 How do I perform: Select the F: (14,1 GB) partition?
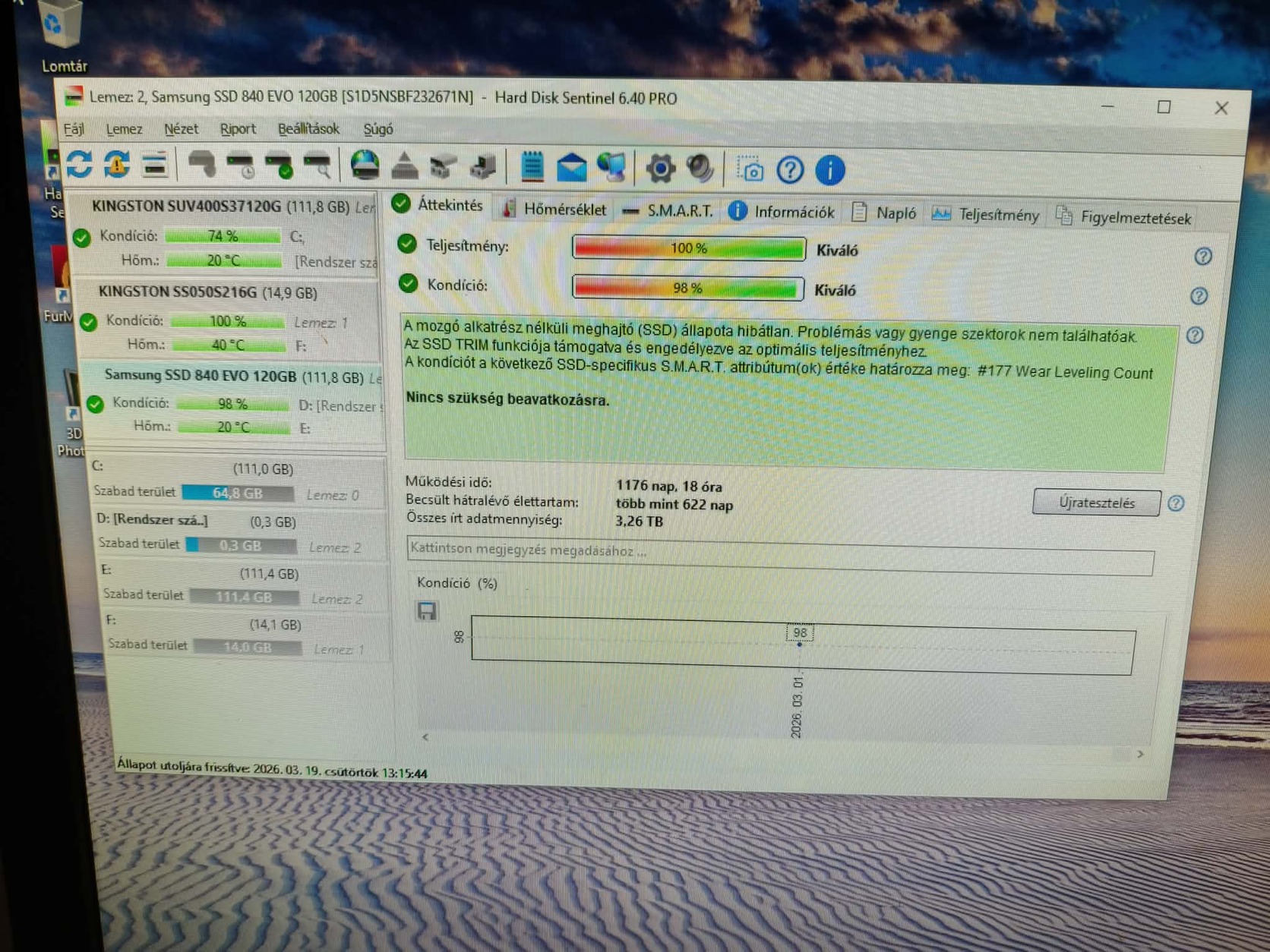pyautogui.click(x=248, y=636)
